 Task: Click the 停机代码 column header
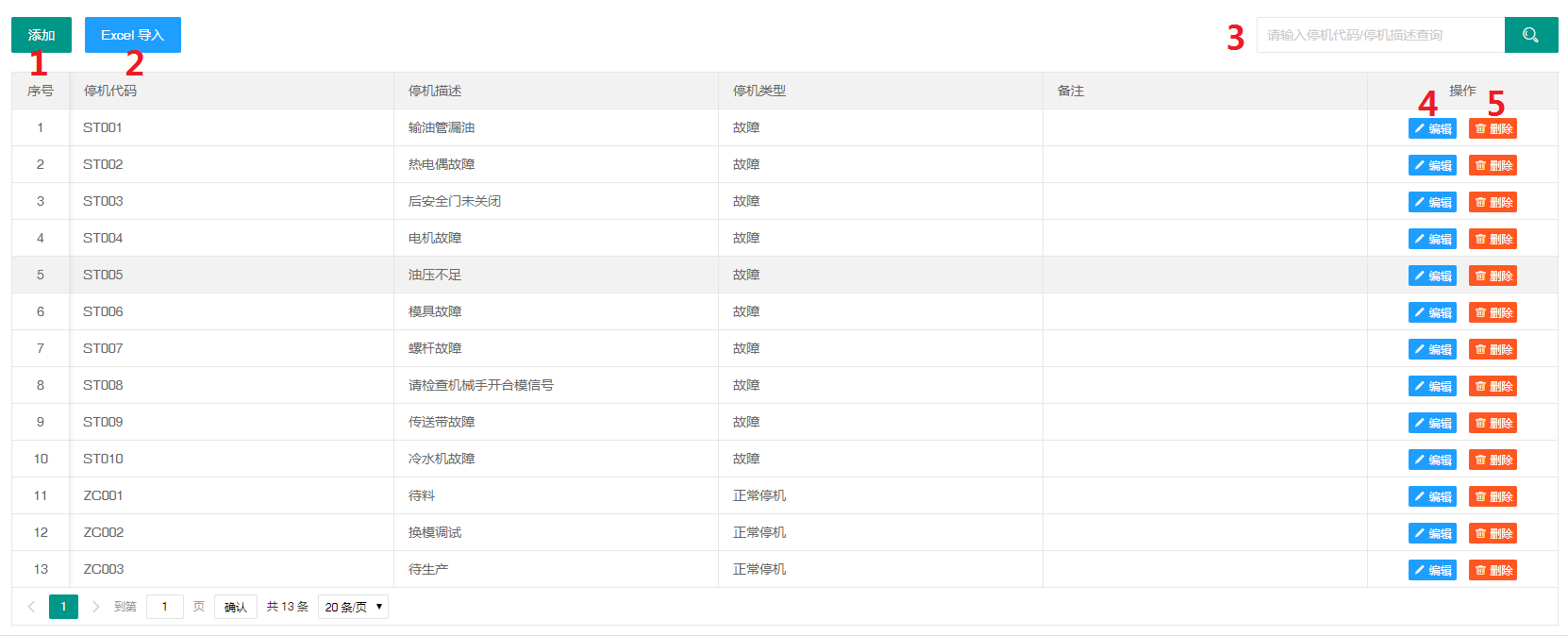click(x=110, y=91)
